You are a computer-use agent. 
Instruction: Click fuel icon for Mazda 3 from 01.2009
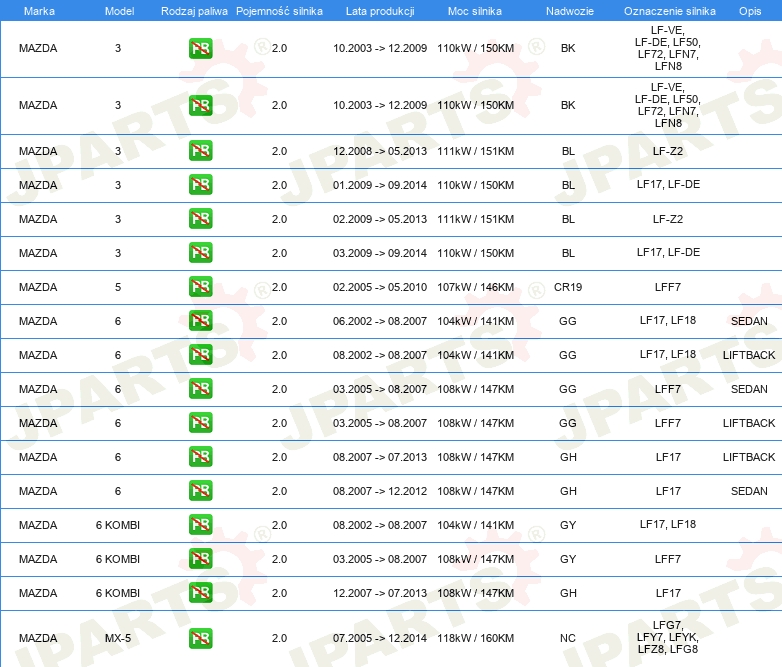pyautogui.click(x=200, y=185)
